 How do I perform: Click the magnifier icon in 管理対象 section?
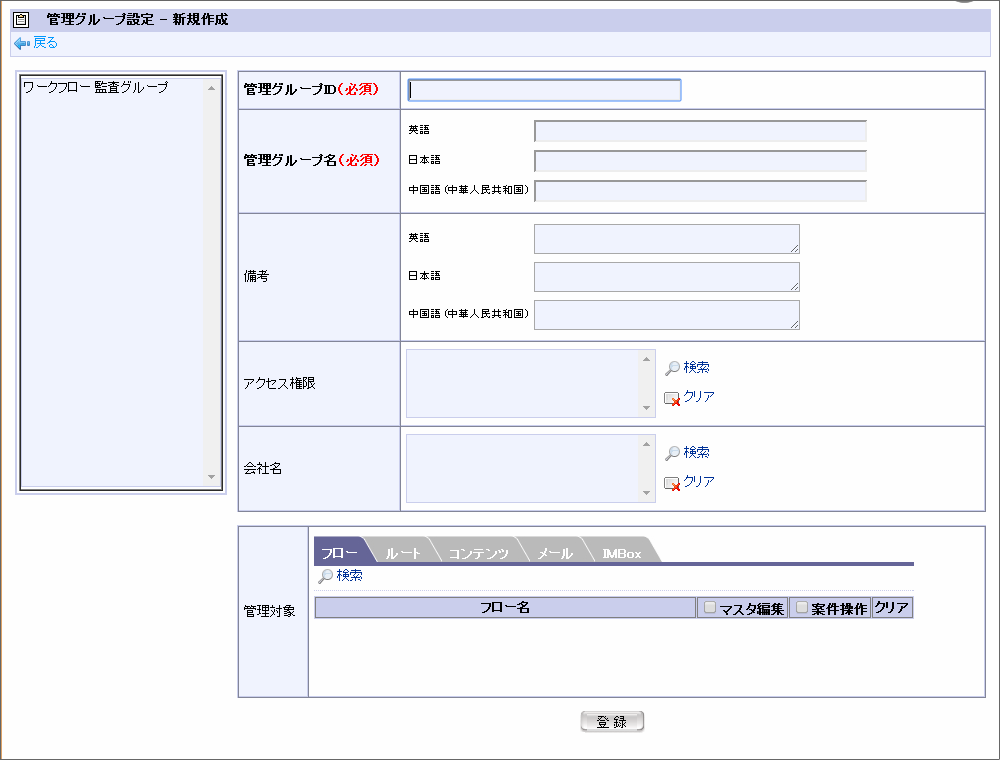coord(325,576)
